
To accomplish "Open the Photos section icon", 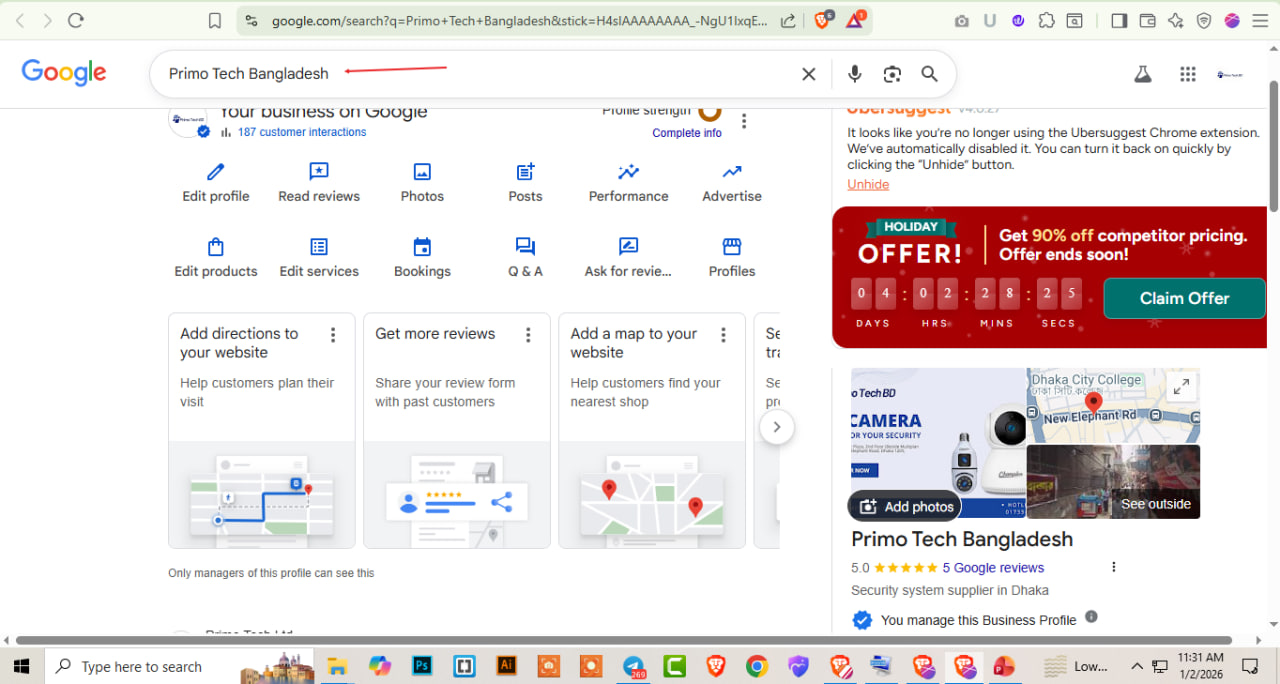I will (x=422, y=172).
